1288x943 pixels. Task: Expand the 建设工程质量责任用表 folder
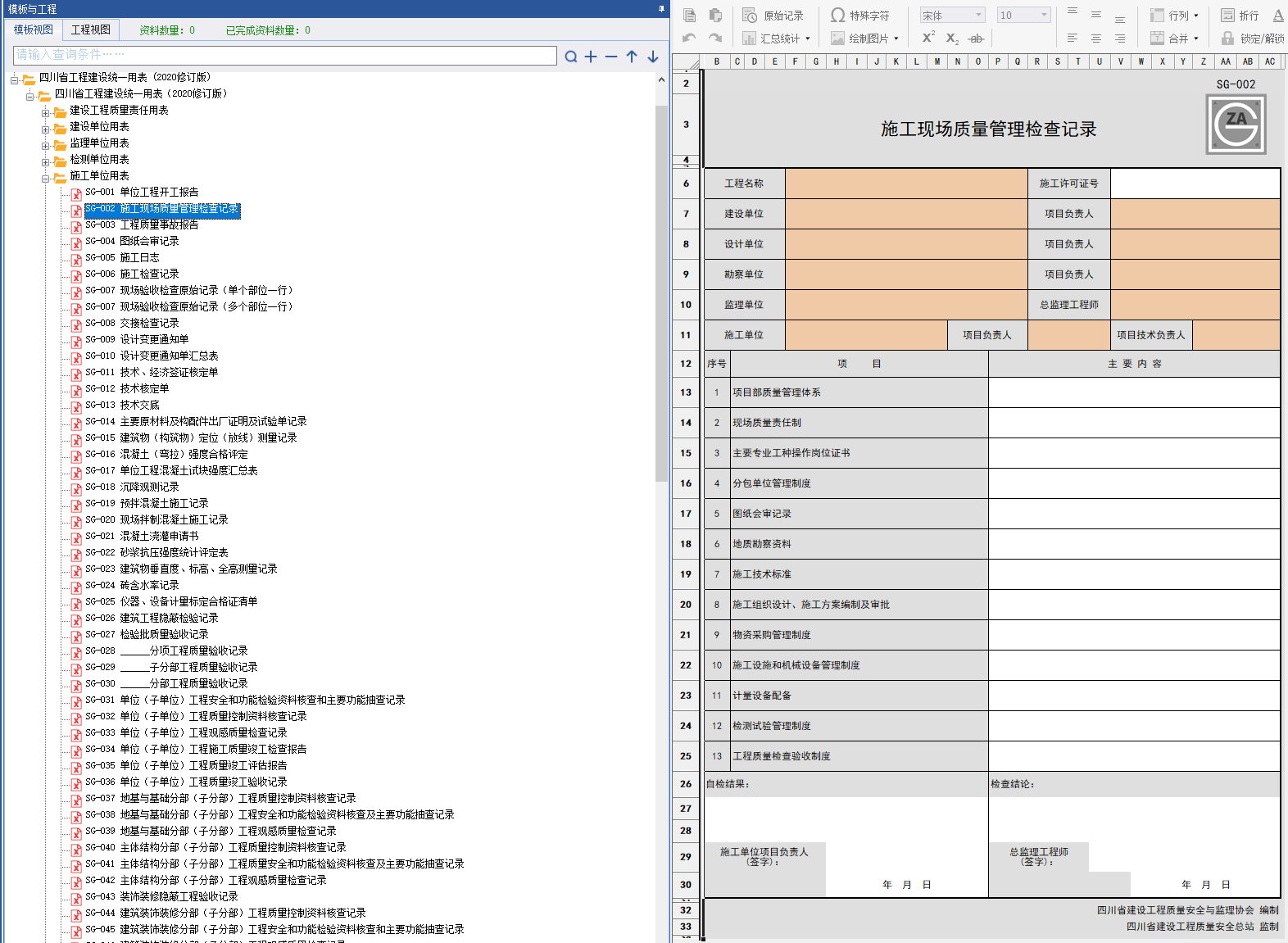click(46, 113)
